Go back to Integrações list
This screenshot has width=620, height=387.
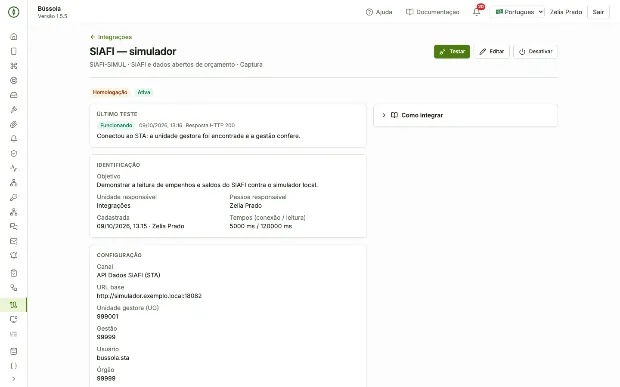[111, 37]
